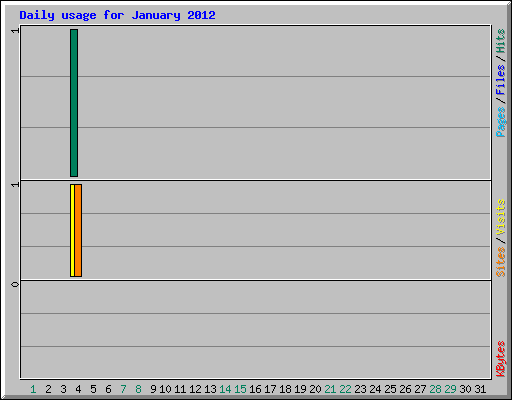Click day label 9 on the x-axis
The image size is (512, 400).
coord(153,389)
